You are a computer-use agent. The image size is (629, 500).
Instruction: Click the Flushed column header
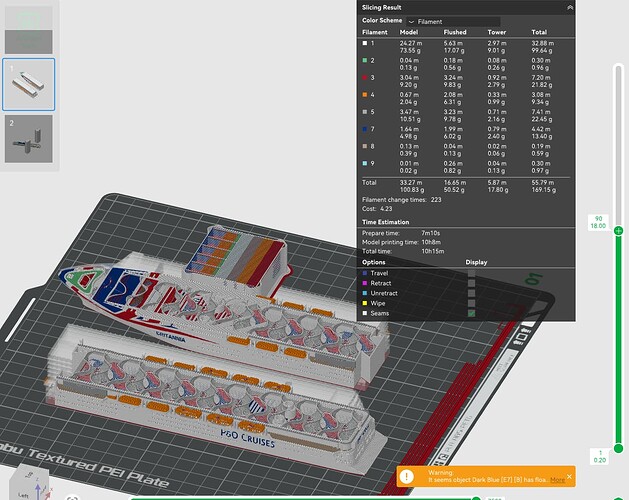pos(455,32)
